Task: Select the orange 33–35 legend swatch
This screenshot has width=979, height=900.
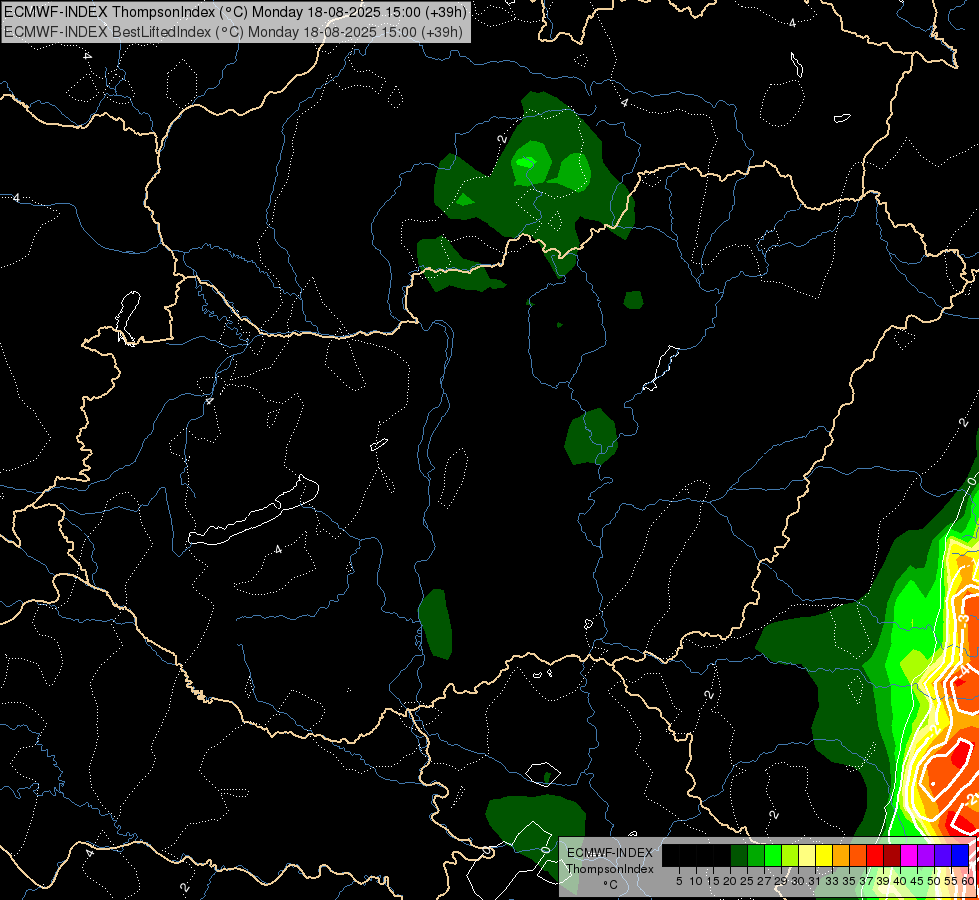Action: pyautogui.click(x=841, y=855)
